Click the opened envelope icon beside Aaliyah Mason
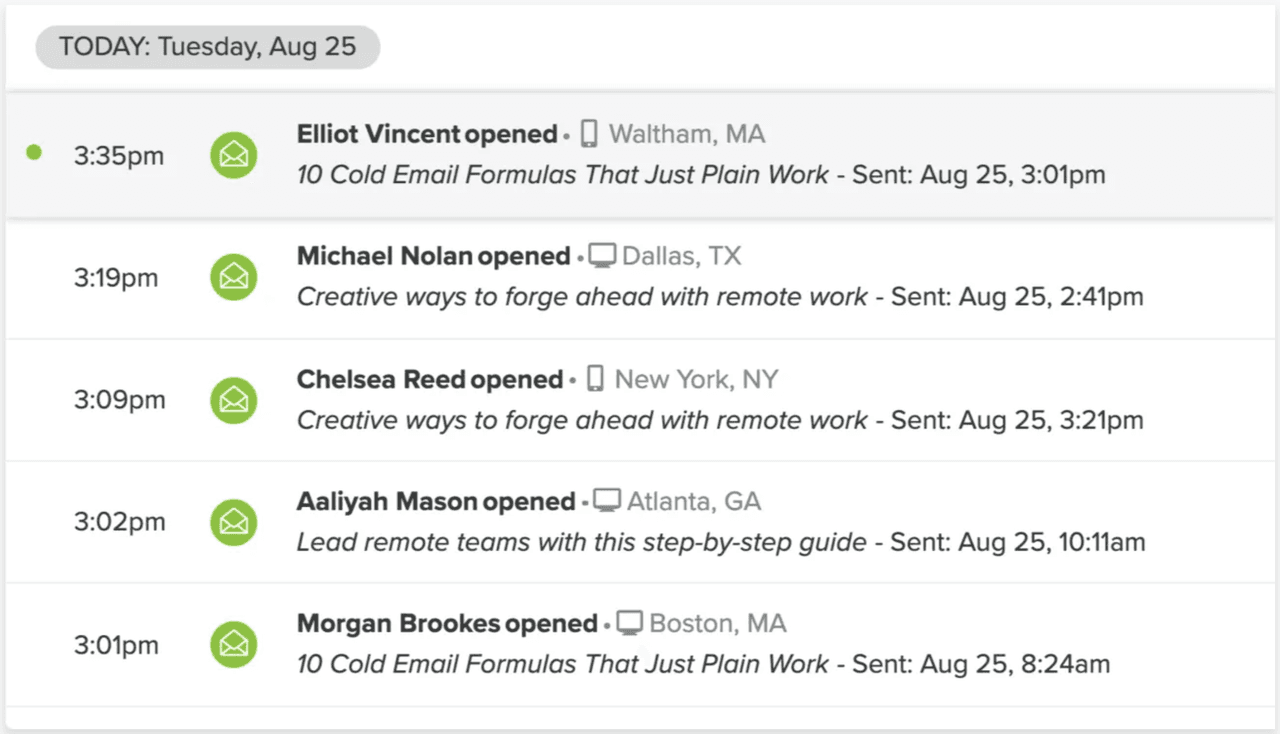Screen dimensions: 1280x734 coord(233,521)
